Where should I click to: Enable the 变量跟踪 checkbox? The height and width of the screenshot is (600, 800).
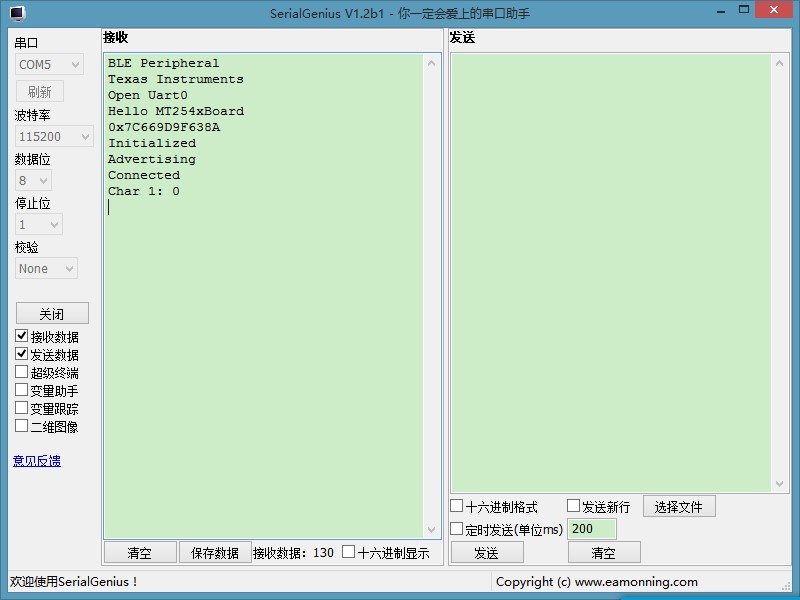[21, 408]
